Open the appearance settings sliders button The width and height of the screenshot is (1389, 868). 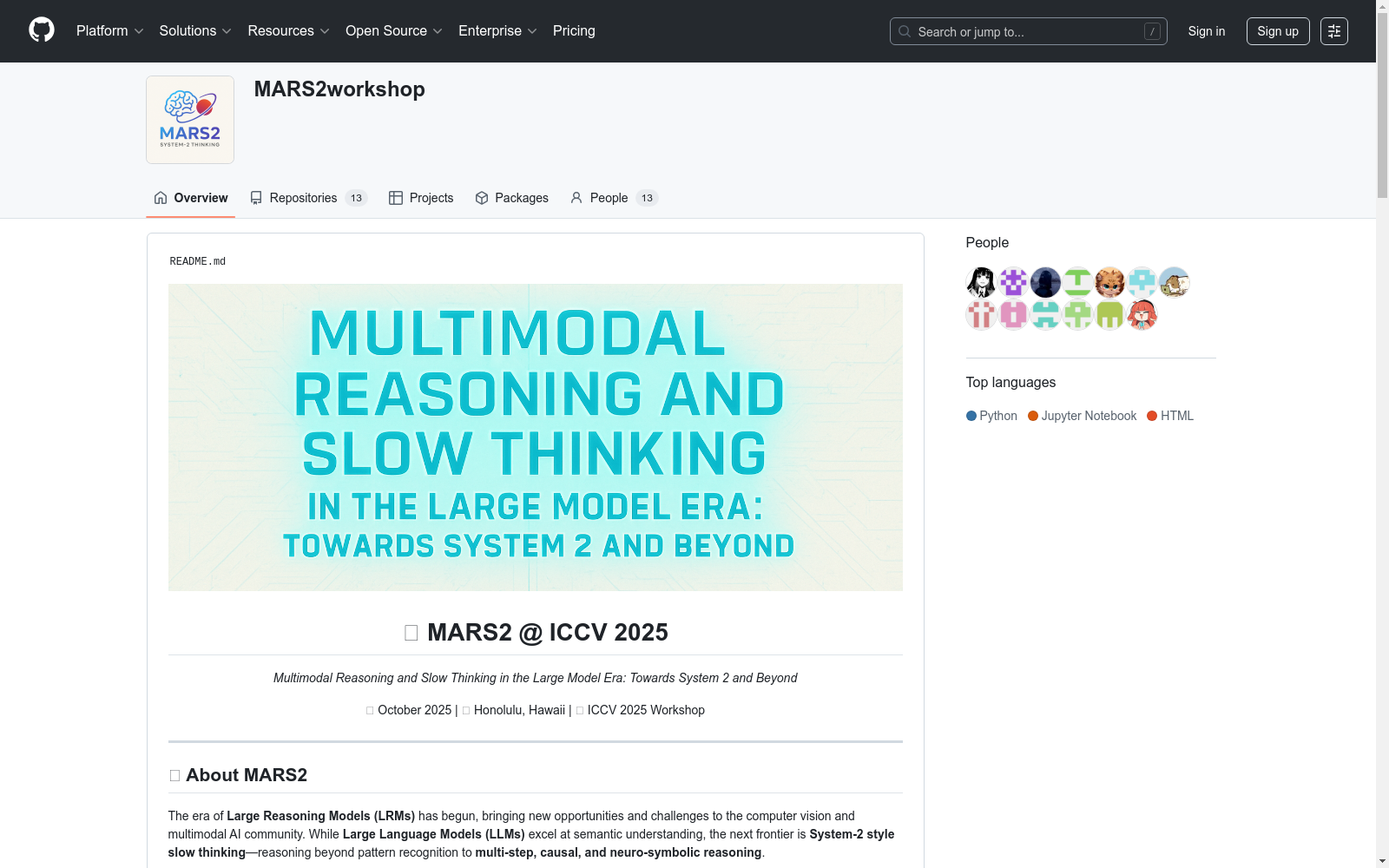coord(1334,31)
